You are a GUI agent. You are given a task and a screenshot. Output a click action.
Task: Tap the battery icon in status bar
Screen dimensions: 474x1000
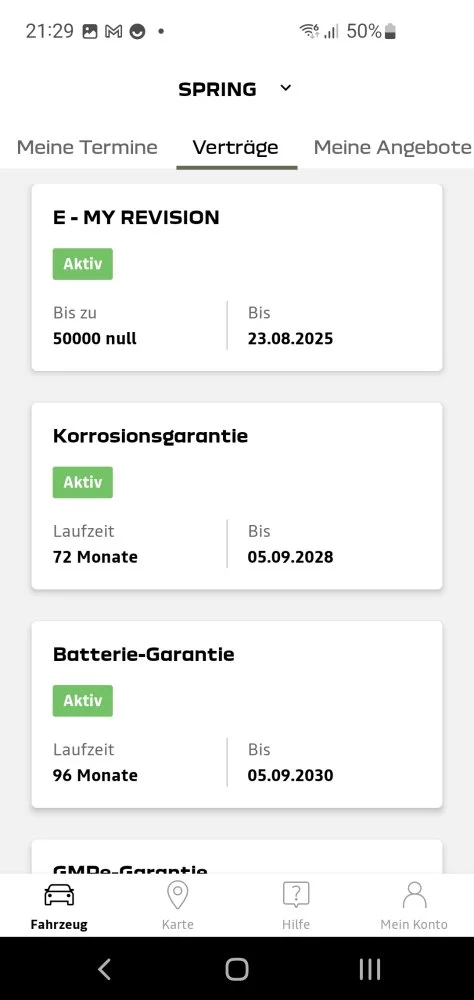tap(390, 31)
